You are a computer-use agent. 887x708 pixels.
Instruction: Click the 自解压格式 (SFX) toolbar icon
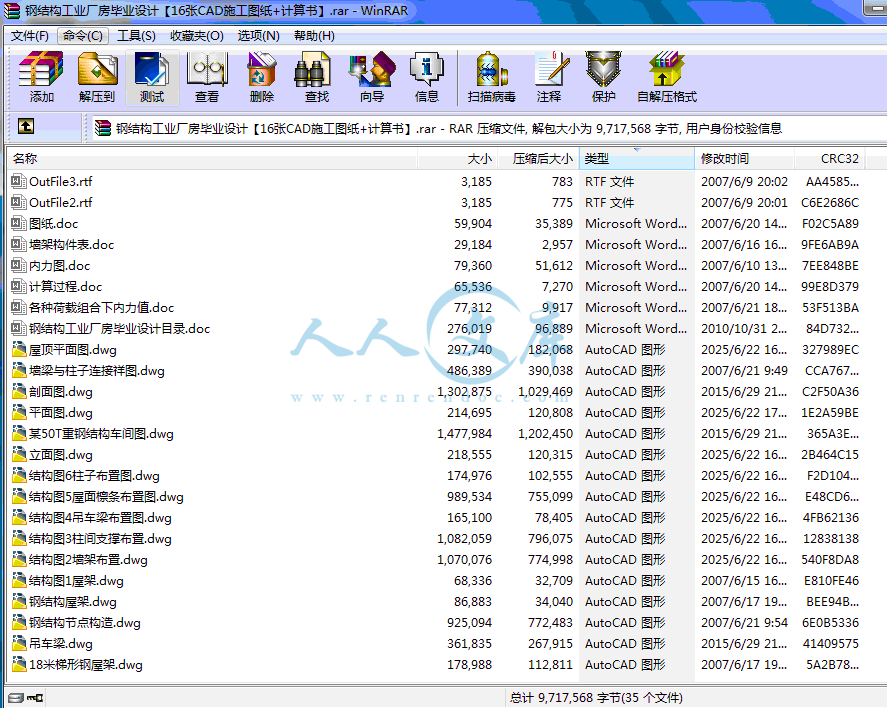click(667, 69)
